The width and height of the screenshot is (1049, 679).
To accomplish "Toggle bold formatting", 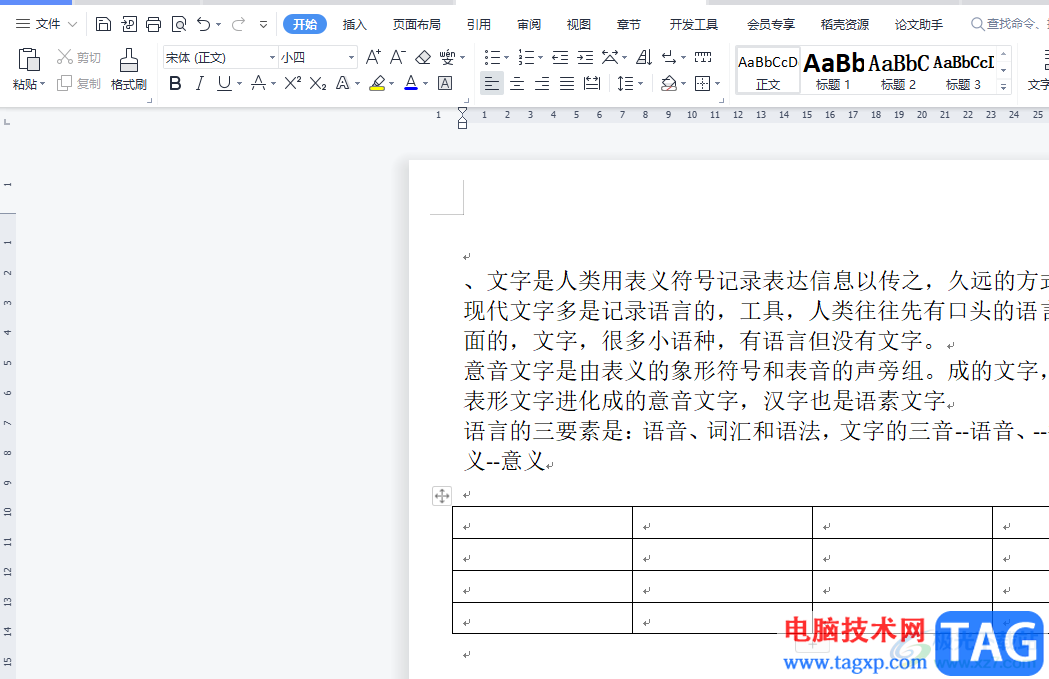I will pyautogui.click(x=175, y=84).
